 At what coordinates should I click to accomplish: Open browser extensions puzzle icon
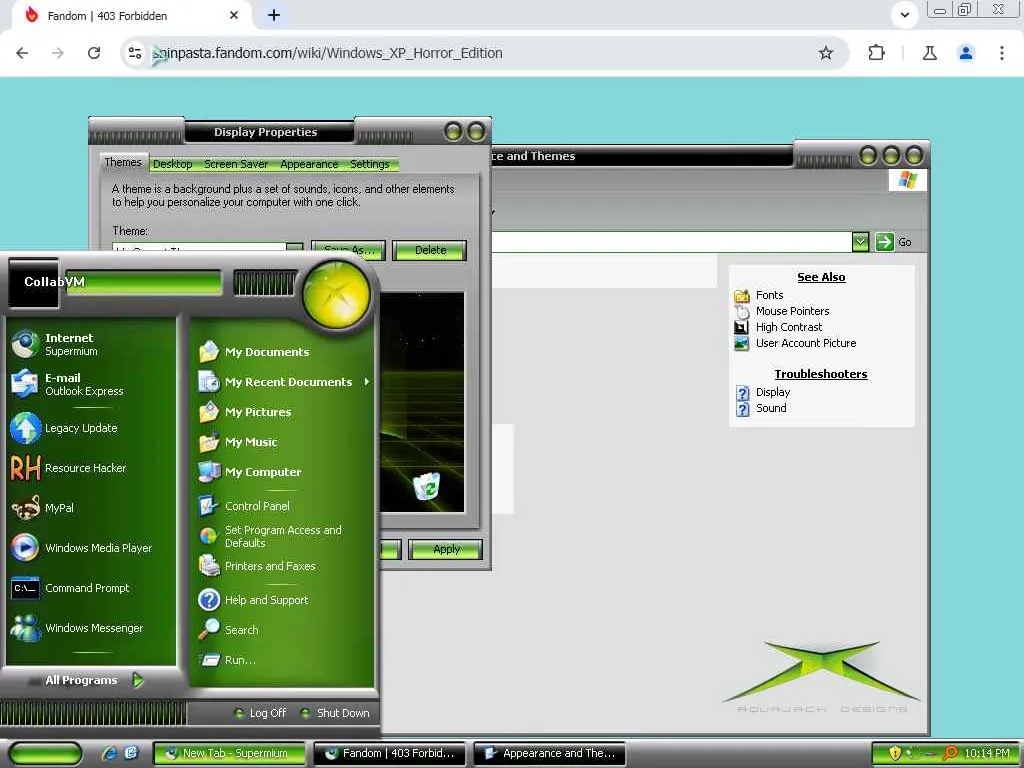point(876,53)
